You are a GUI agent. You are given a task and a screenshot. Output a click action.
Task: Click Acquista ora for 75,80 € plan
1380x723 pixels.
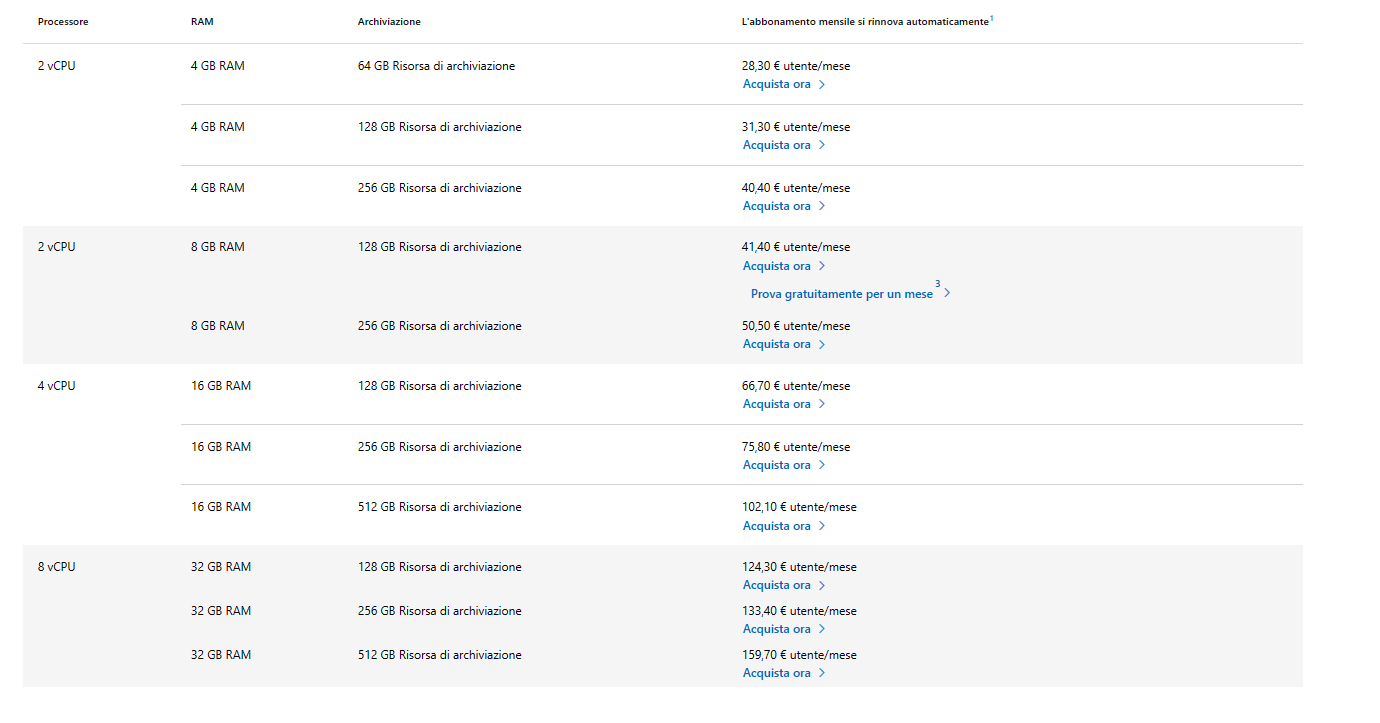click(776, 465)
